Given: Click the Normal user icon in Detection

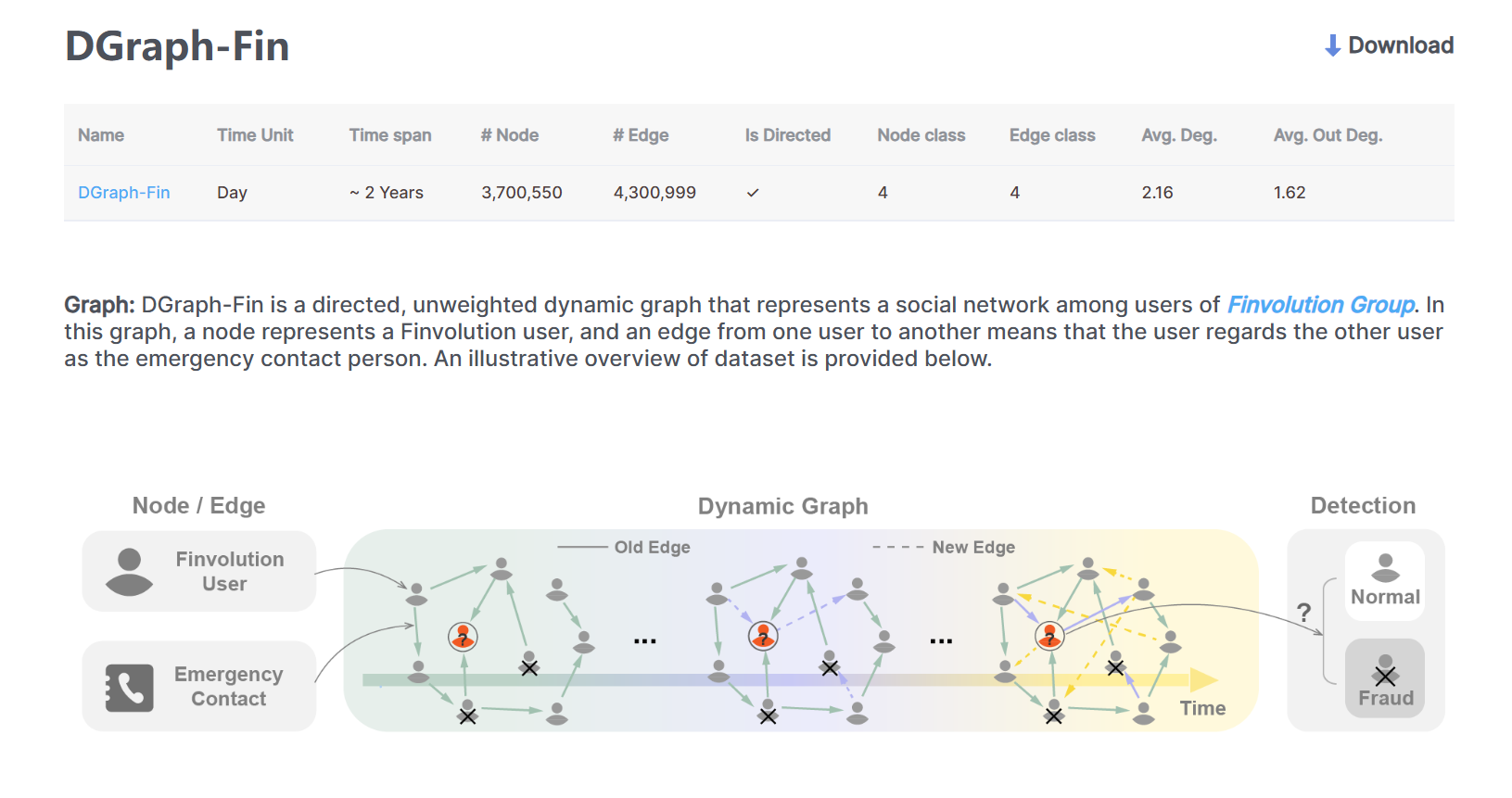Looking at the screenshot, I should (1385, 567).
